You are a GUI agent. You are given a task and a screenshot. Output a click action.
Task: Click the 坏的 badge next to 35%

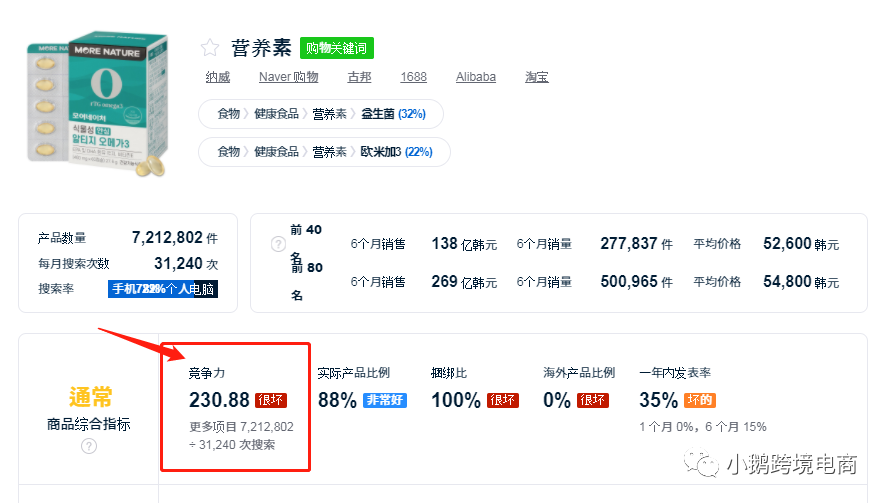(x=700, y=400)
